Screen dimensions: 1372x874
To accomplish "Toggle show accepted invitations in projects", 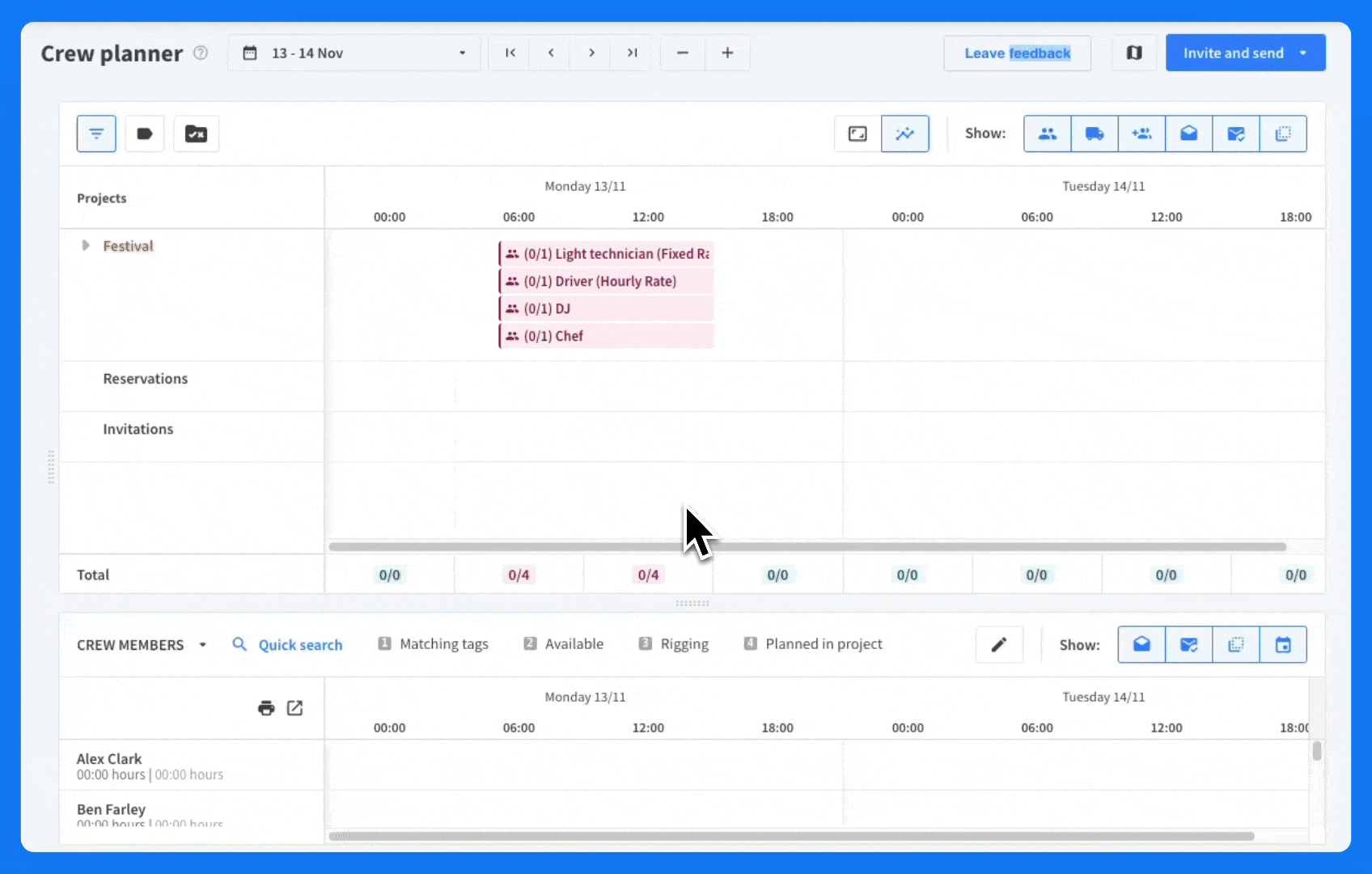I will point(1235,134).
